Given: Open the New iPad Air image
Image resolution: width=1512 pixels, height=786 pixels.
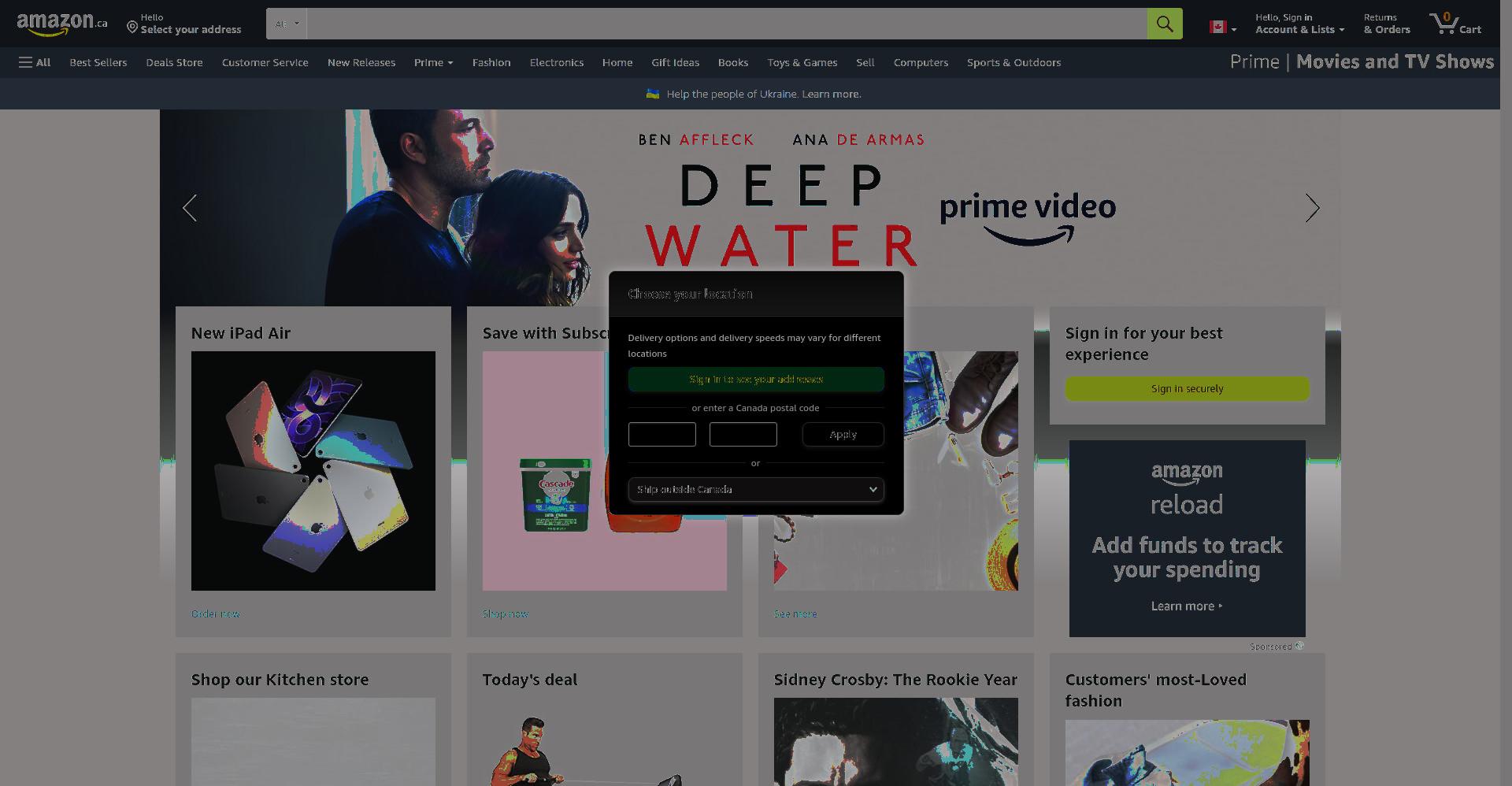Looking at the screenshot, I should click(x=313, y=471).
